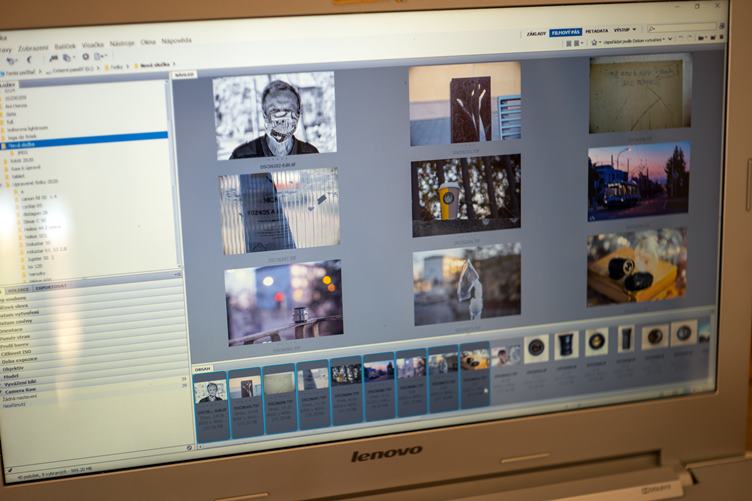Select the JPEG subfolder in tree
Image resolution: width=752 pixels, height=501 pixels.
coord(21,152)
